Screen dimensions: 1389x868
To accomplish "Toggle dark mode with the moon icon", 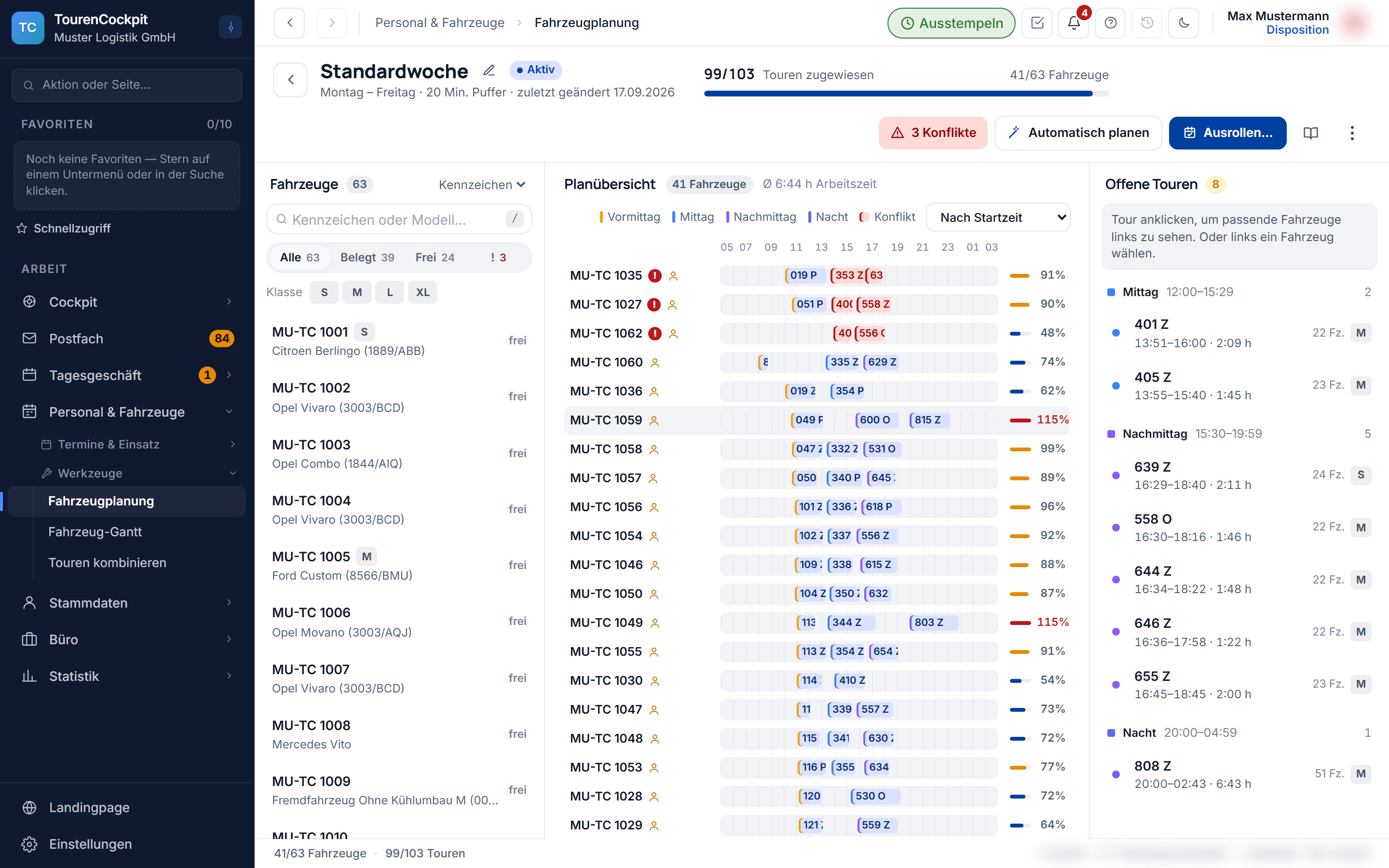I will tap(1184, 23).
